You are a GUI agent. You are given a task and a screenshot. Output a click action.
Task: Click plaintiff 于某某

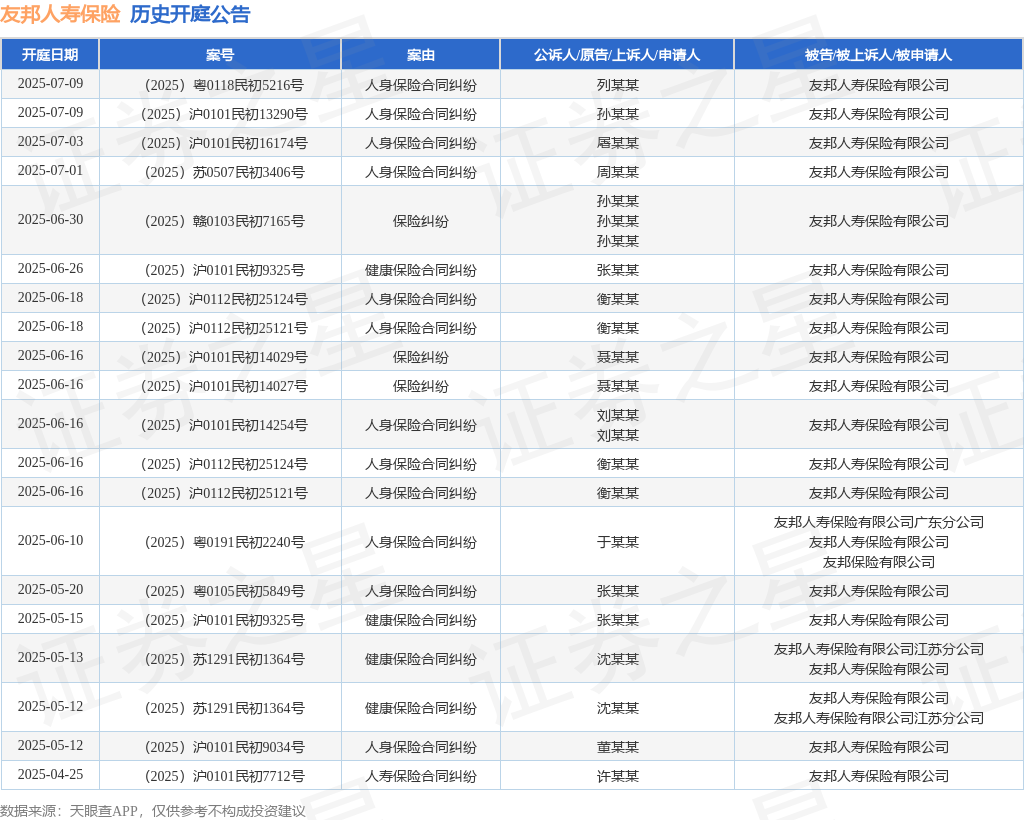pyautogui.click(x=618, y=542)
